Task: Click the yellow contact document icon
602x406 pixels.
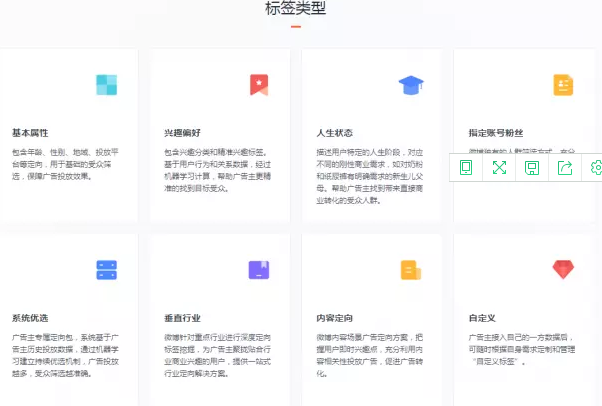Action: tap(563, 85)
